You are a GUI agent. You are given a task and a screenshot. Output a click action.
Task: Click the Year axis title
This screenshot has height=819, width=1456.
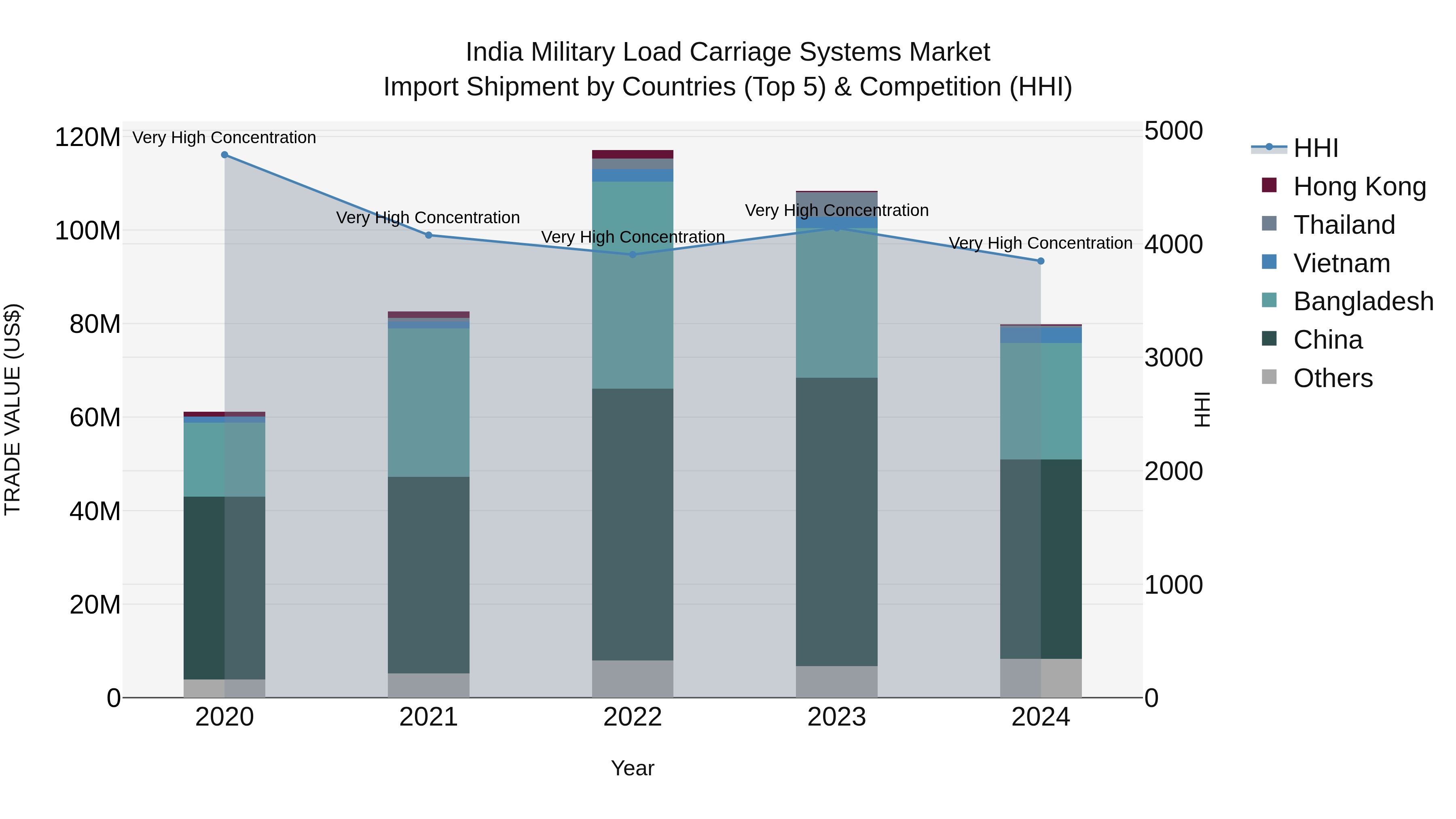click(x=633, y=769)
